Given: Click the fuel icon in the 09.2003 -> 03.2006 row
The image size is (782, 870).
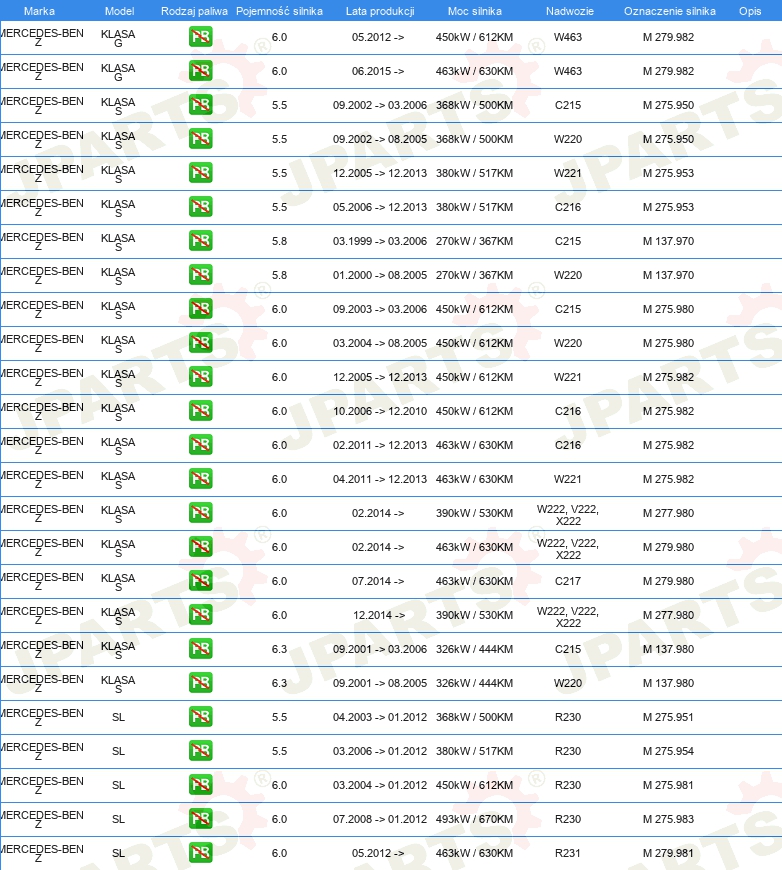Looking at the screenshot, I should [x=200, y=309].
